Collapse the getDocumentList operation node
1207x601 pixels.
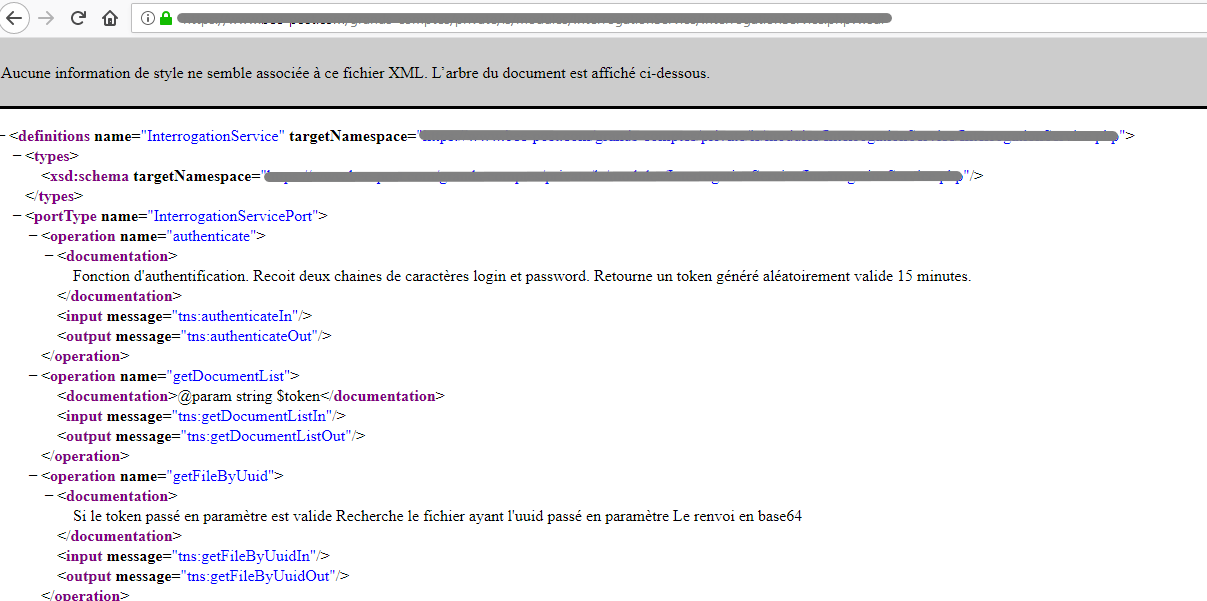coord(31,376)
